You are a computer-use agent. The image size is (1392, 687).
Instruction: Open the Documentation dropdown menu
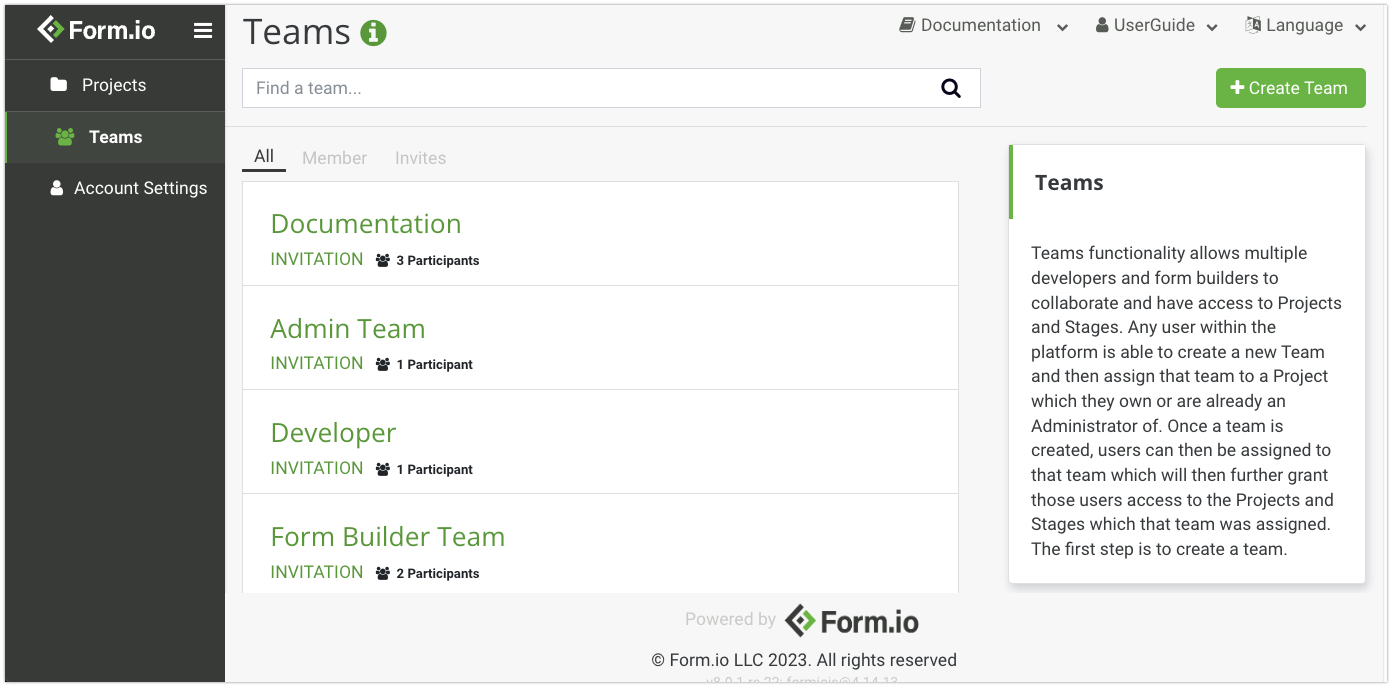click(984, 26)
